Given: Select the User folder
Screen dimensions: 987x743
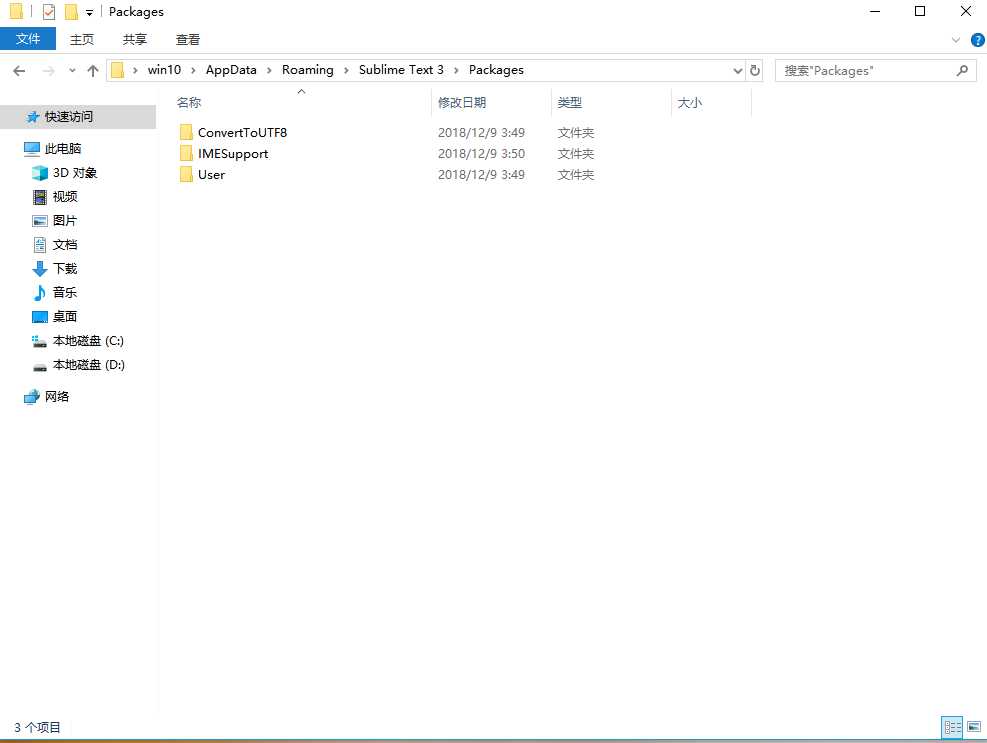Looking at the screenshot, I should [x=212, y=174].
